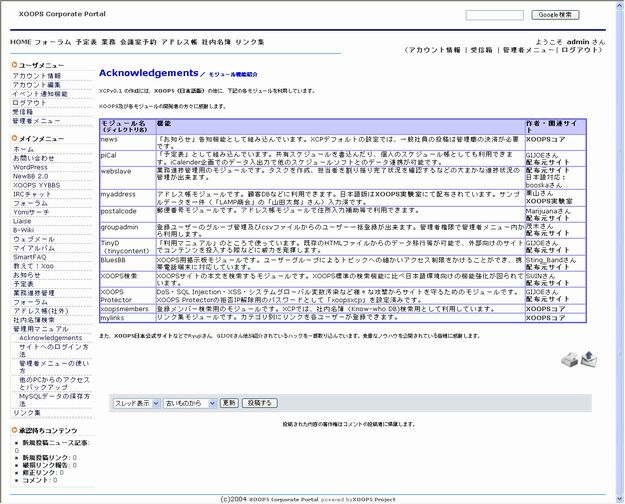The image size is (625, 504).
Task: Click XOOPS Project link in footer
Action: point(374,500)
